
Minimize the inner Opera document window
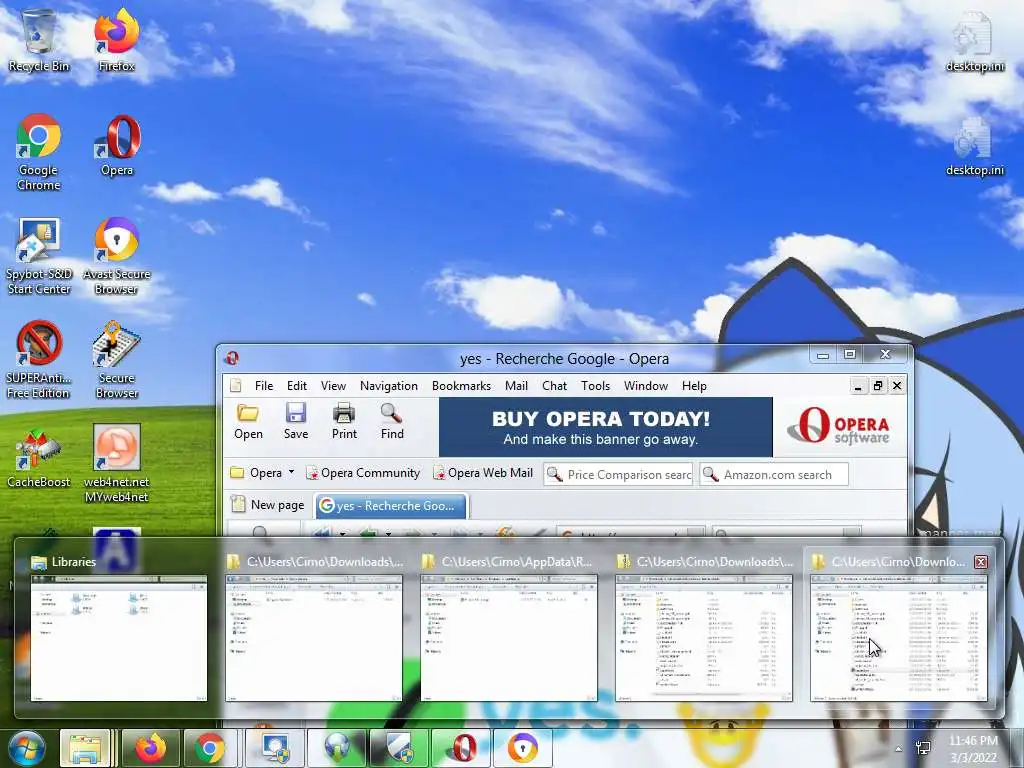click(858, 386)
